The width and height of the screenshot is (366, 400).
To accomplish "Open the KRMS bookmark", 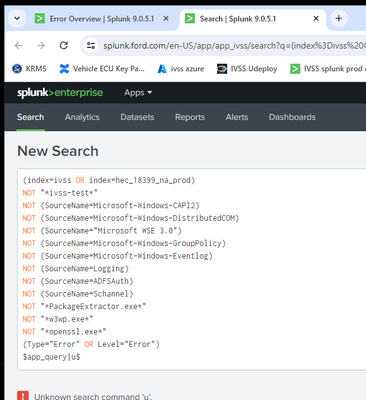I will 29,69.
